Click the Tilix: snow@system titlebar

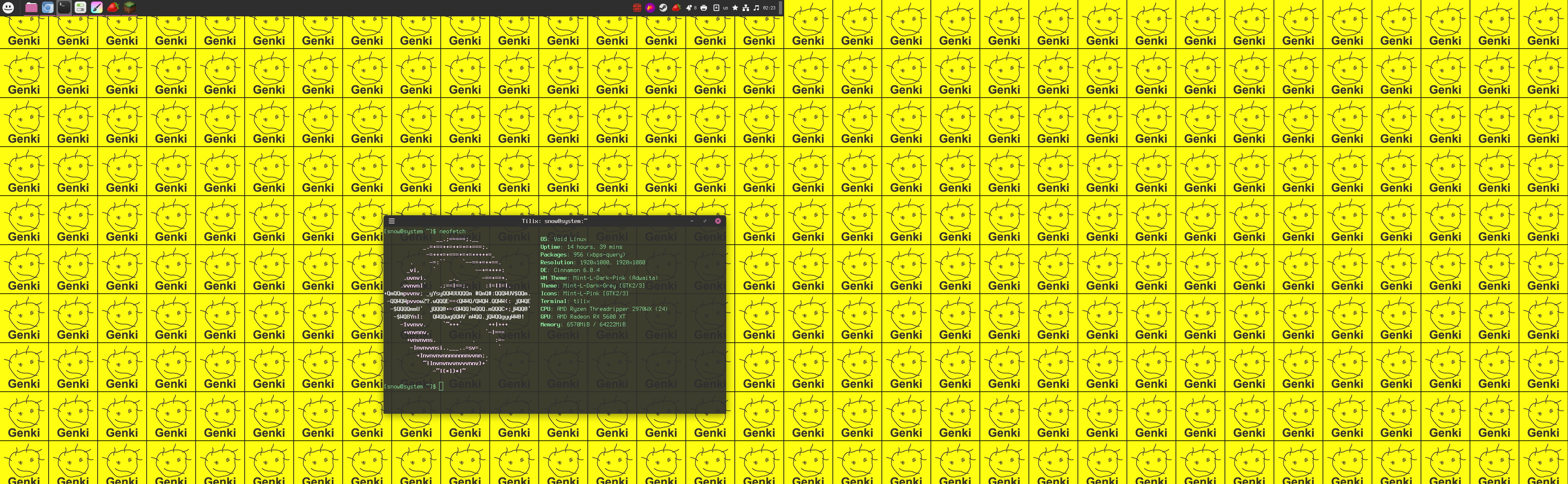[x=555, y=221]
